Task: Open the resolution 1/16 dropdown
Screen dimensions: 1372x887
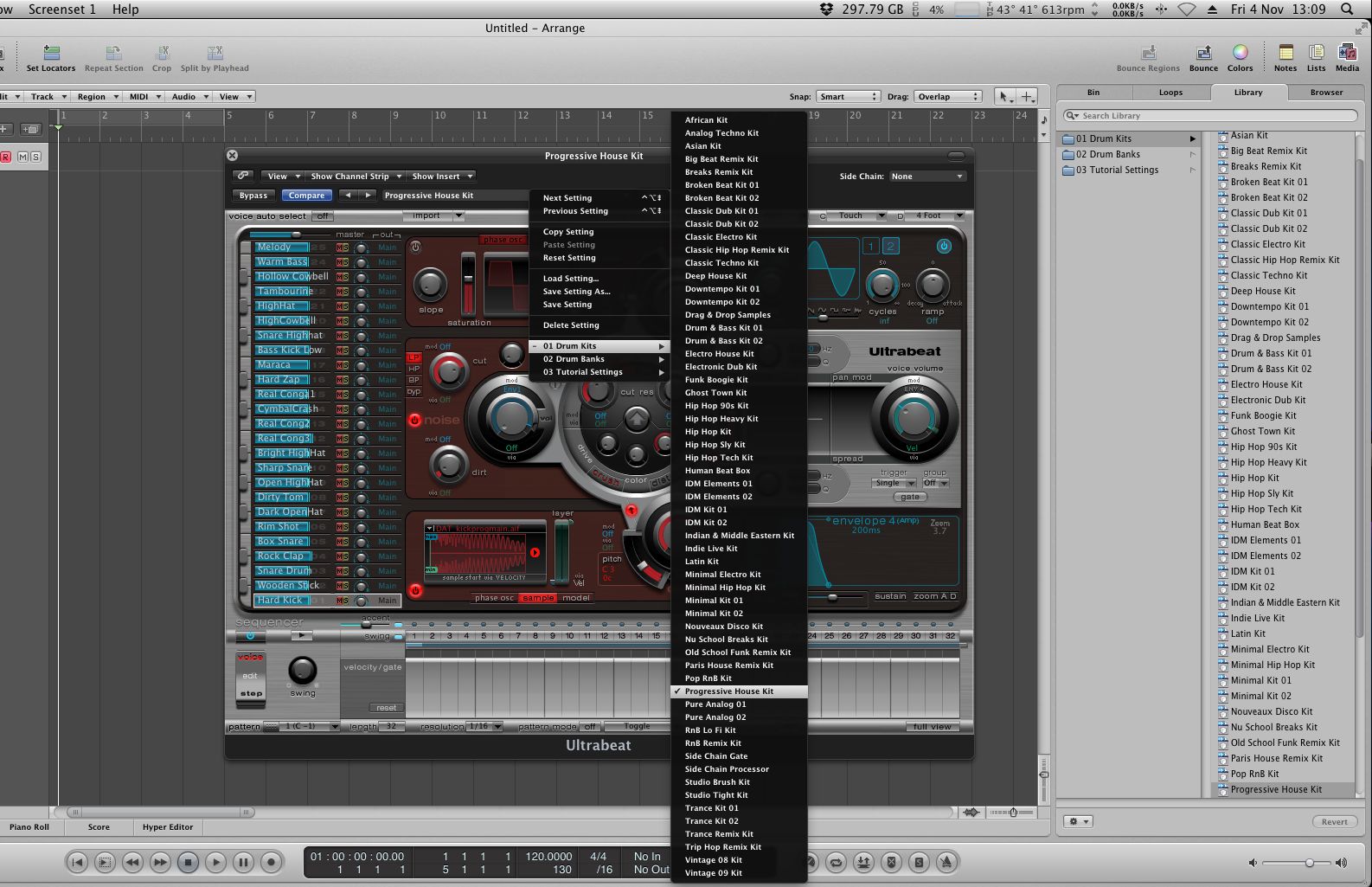Action: coord(485,727)
